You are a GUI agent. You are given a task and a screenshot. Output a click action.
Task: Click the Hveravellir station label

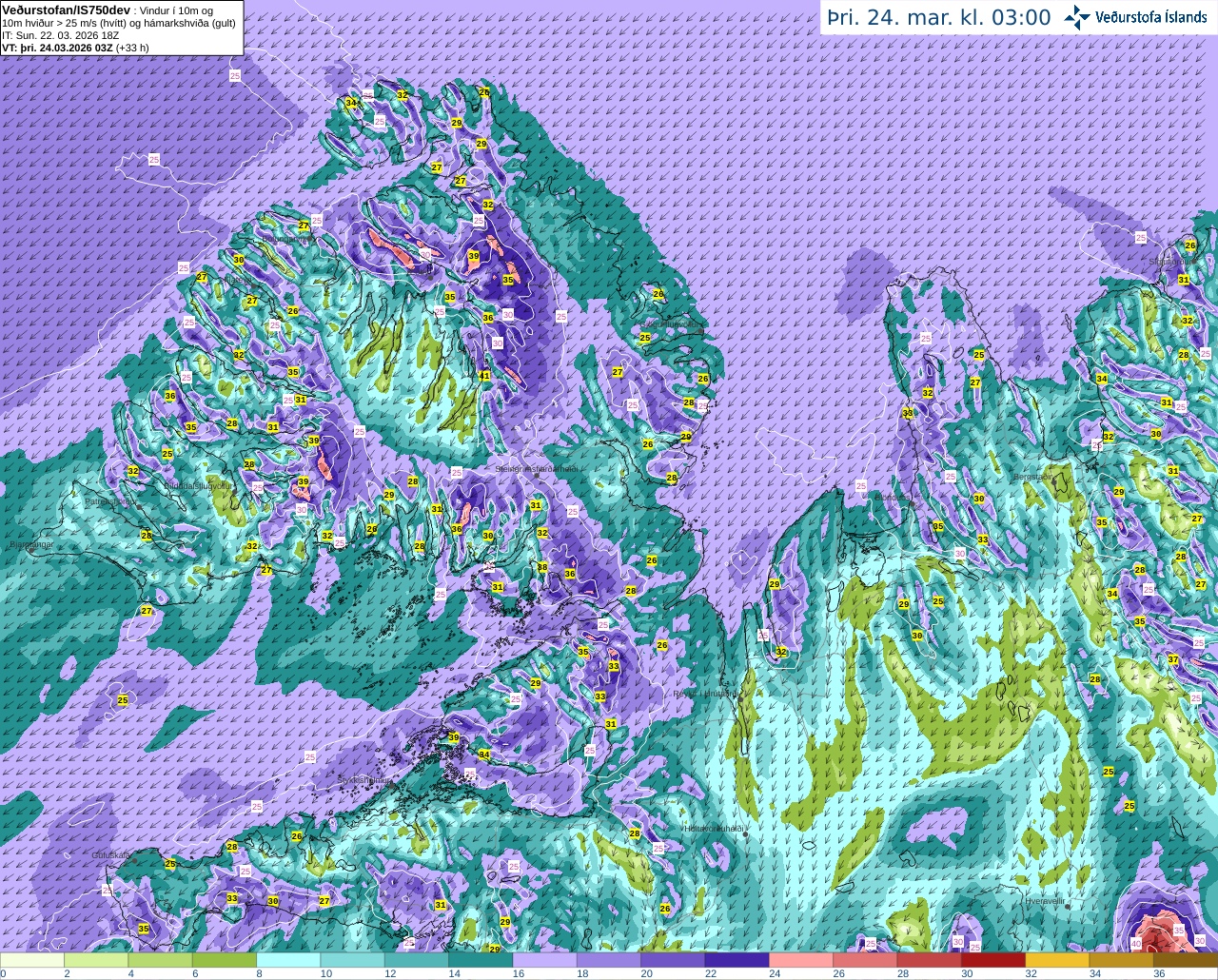click(1045, 900)
